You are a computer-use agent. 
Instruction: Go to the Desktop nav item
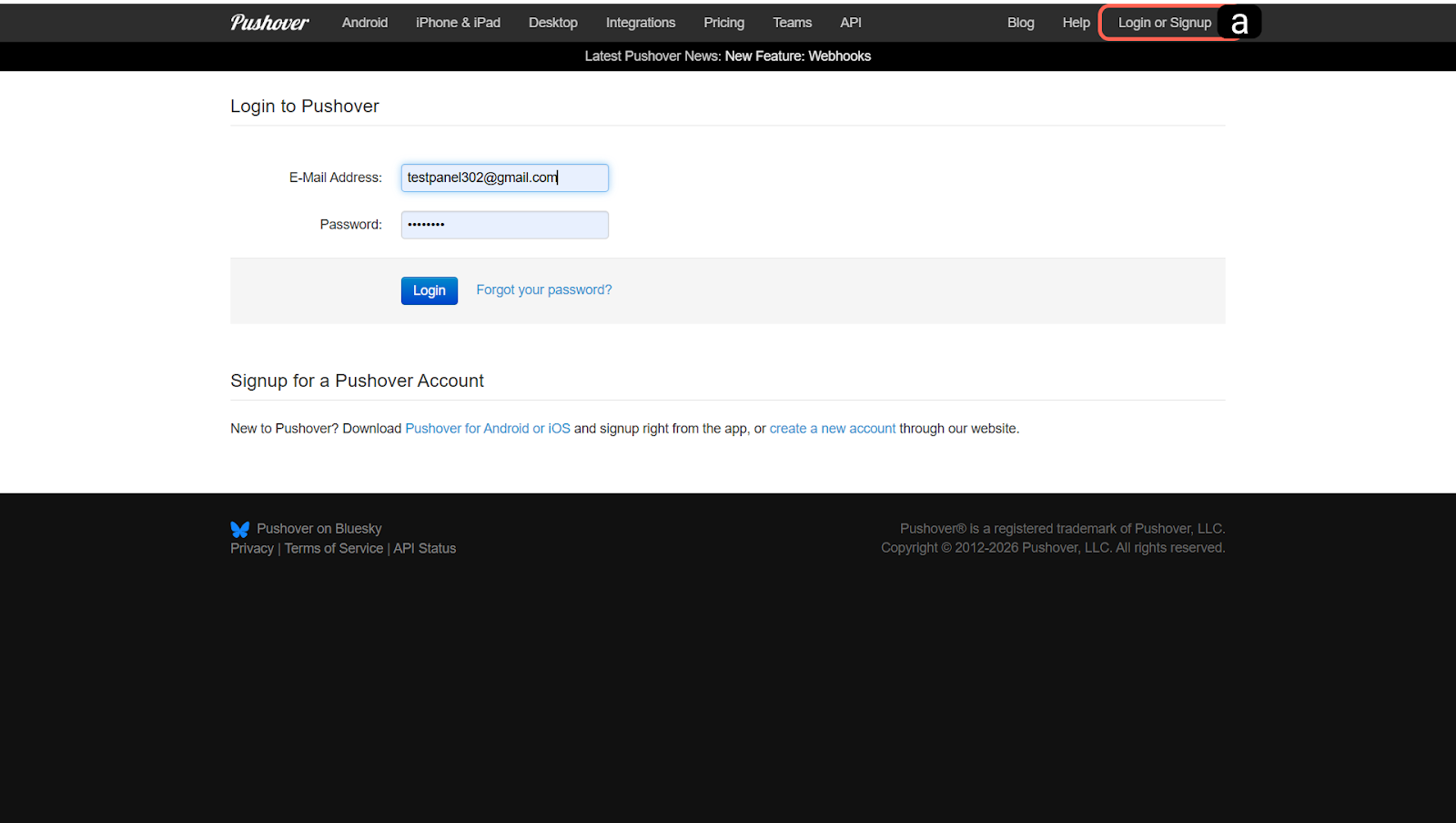point(552,23)
